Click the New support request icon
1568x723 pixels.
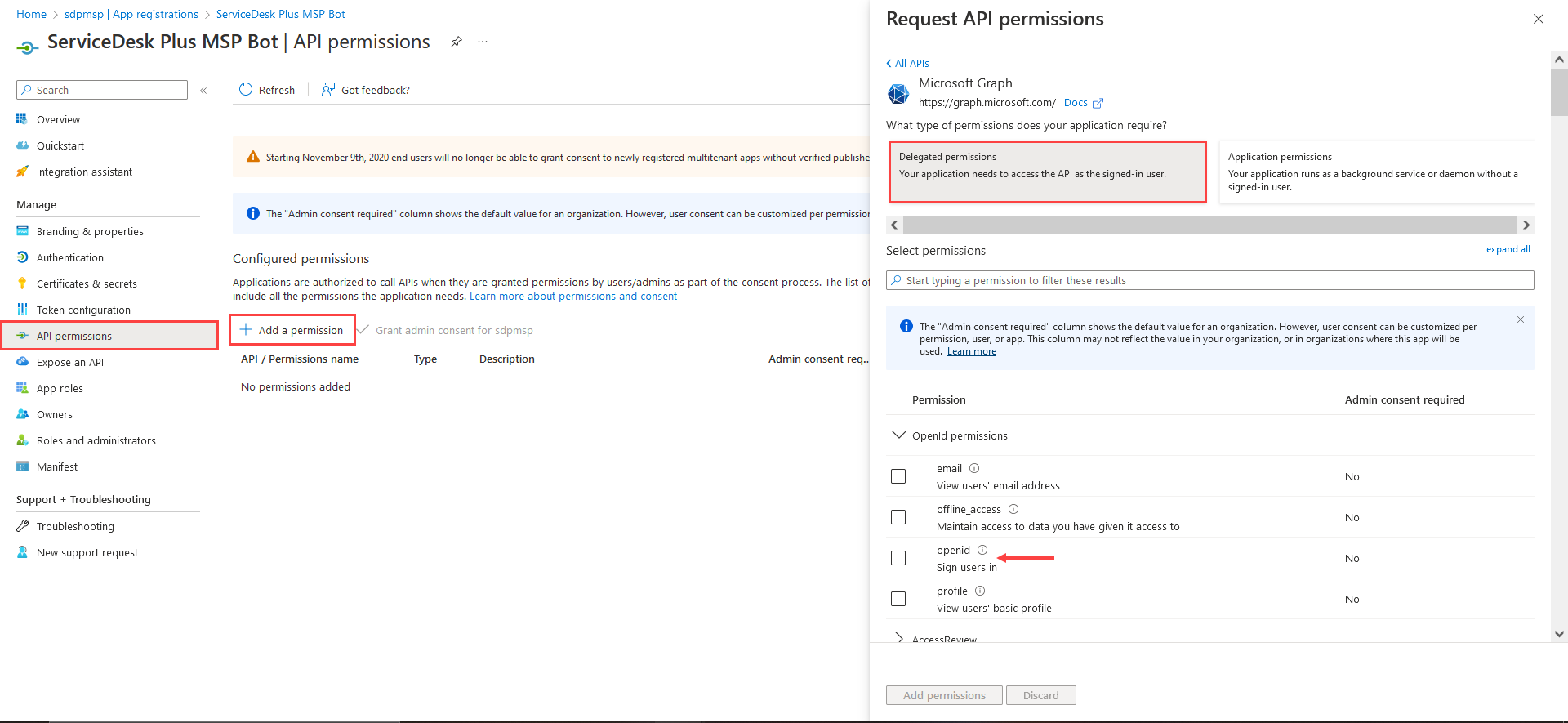22,552
